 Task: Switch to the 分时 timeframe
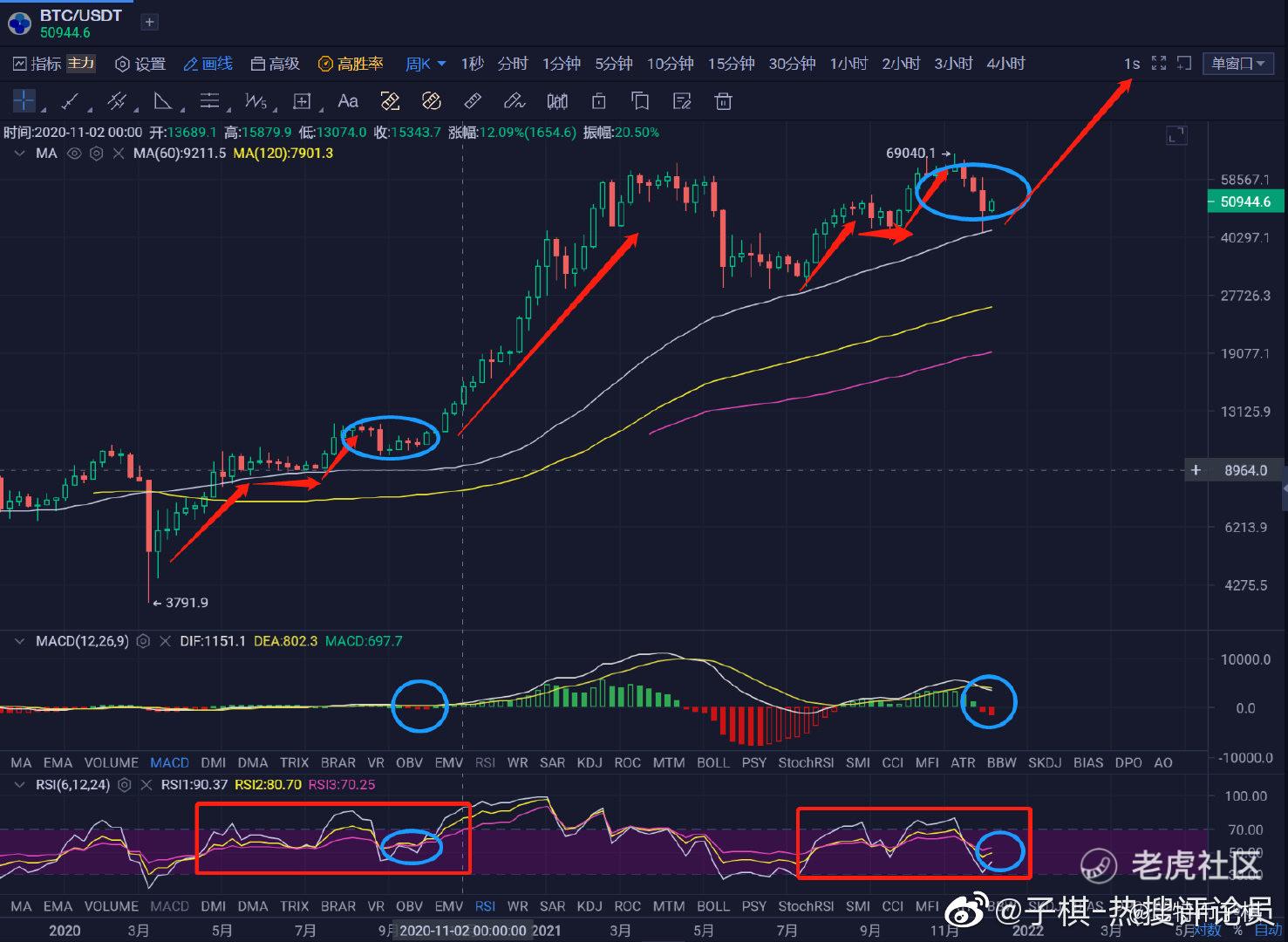[513, 64]
